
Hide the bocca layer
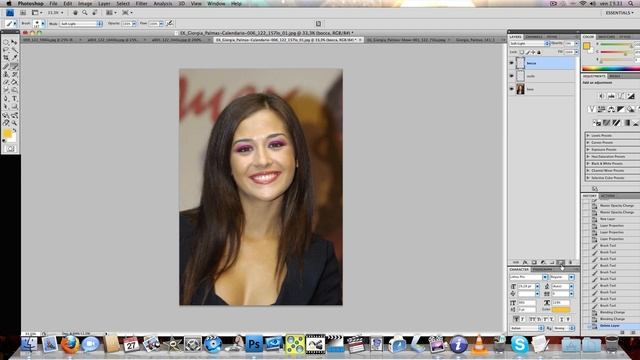[511, 63]
